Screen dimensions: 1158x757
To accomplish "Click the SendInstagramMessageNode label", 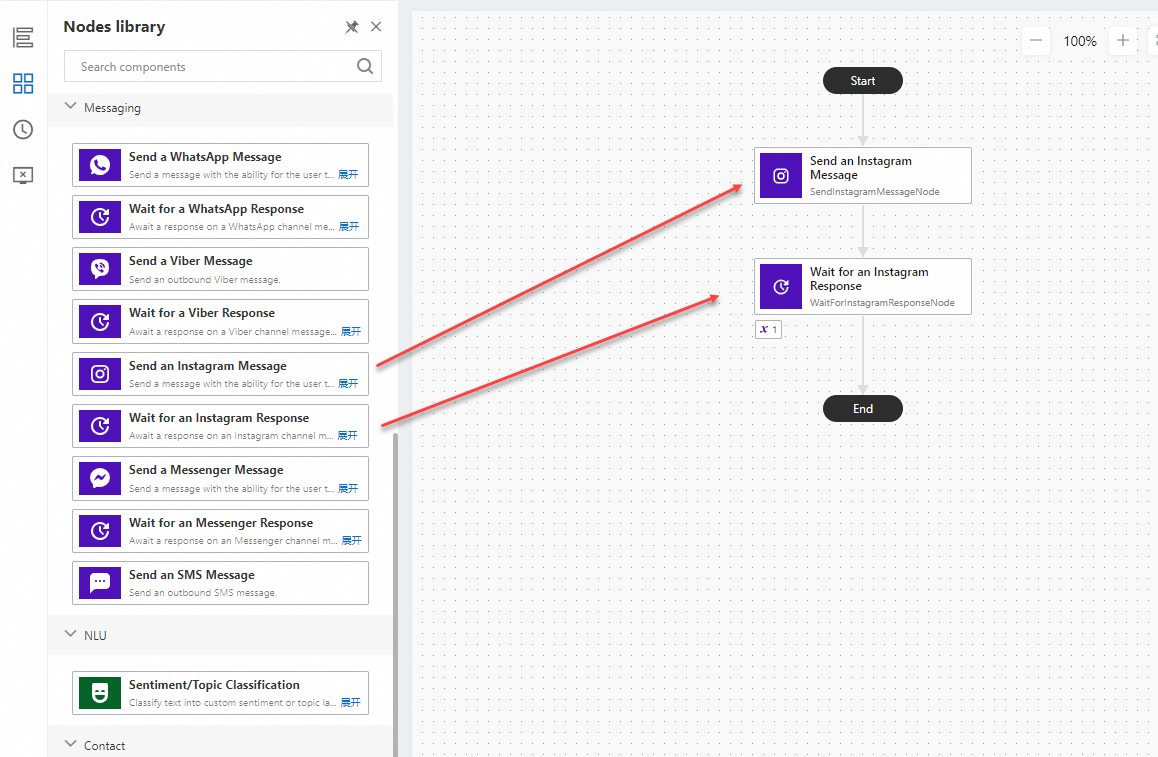I will pyautogui.click(x=874, y=191).
